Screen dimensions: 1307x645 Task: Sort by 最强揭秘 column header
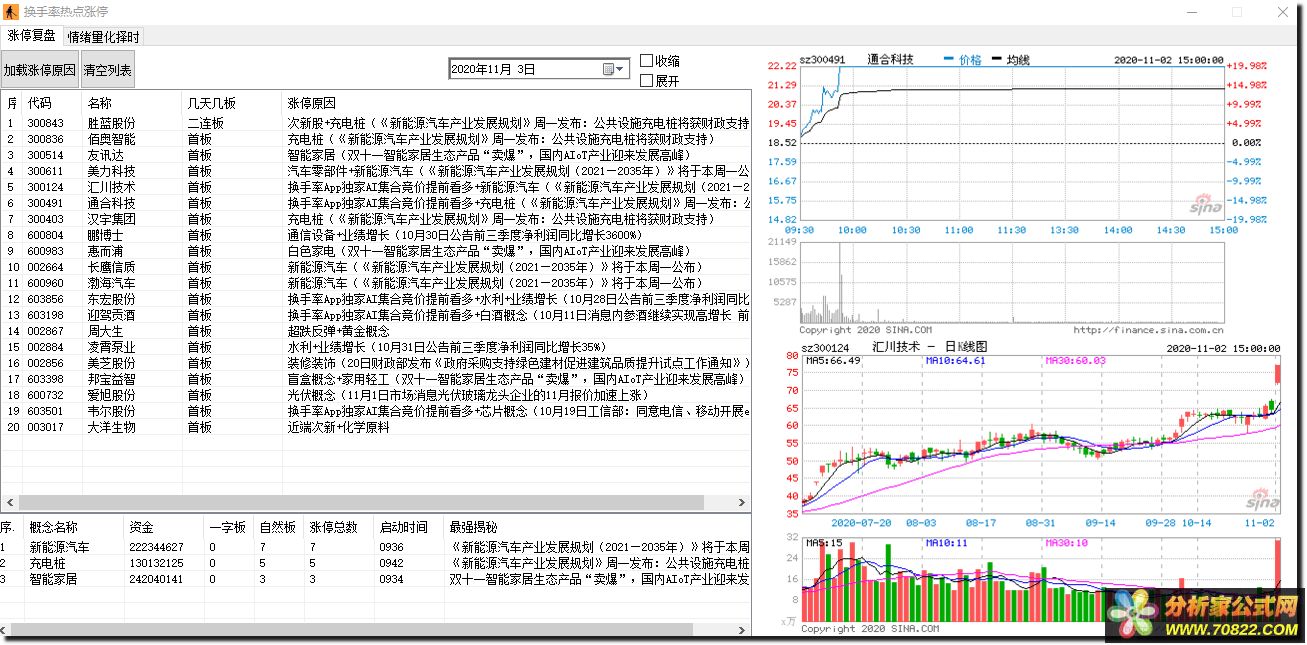pyautogui.click(x=598, y=527)
